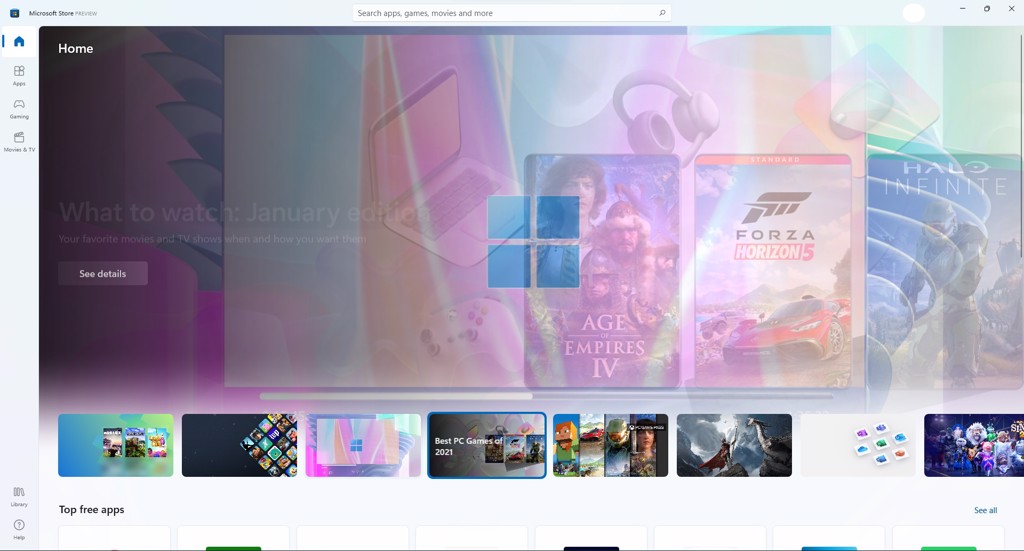Select the Windows 11 logo thumbnail

[x=363, y=445]
